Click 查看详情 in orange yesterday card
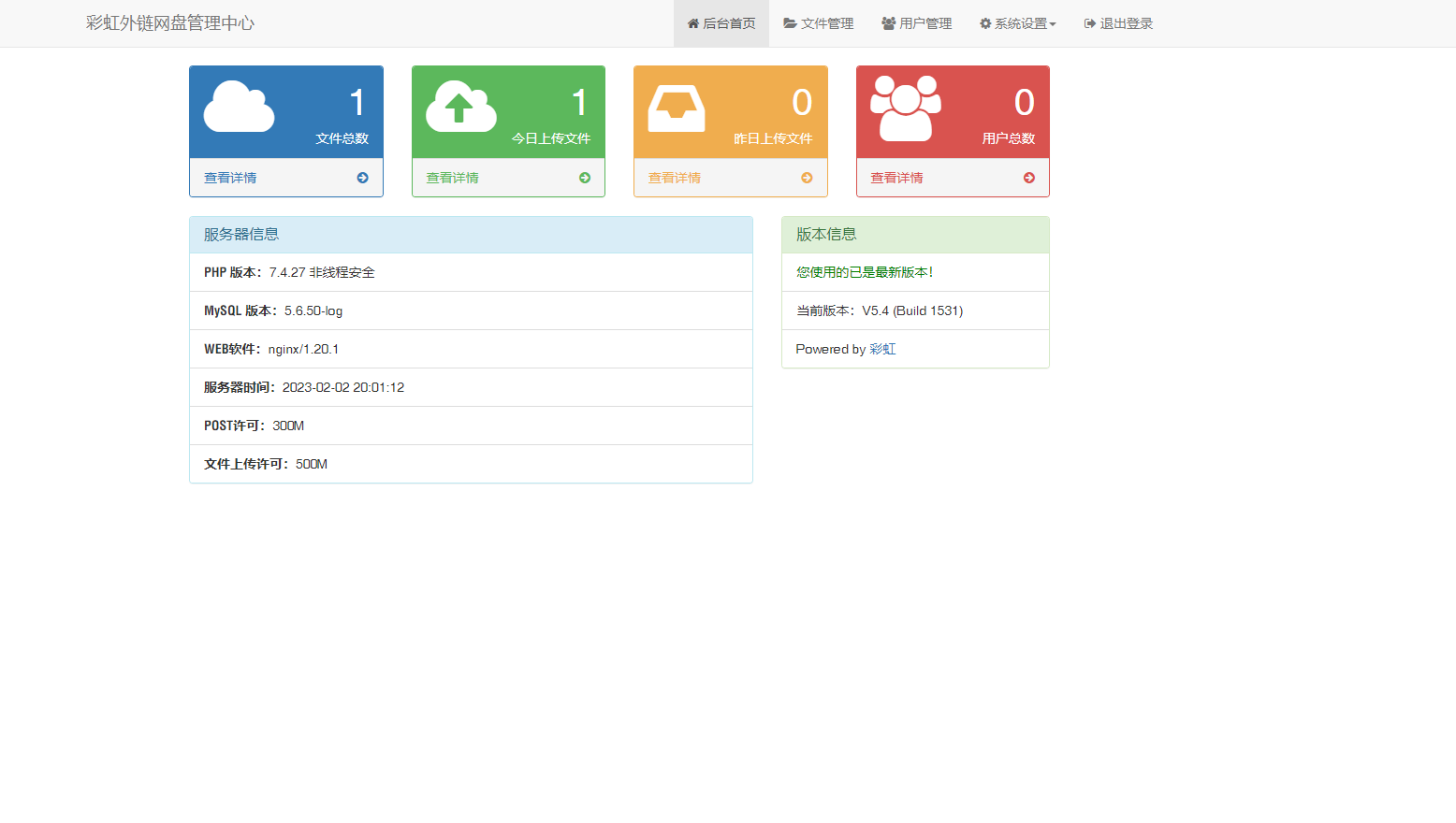Screen dimensions: 1456x823 [675, 178]
